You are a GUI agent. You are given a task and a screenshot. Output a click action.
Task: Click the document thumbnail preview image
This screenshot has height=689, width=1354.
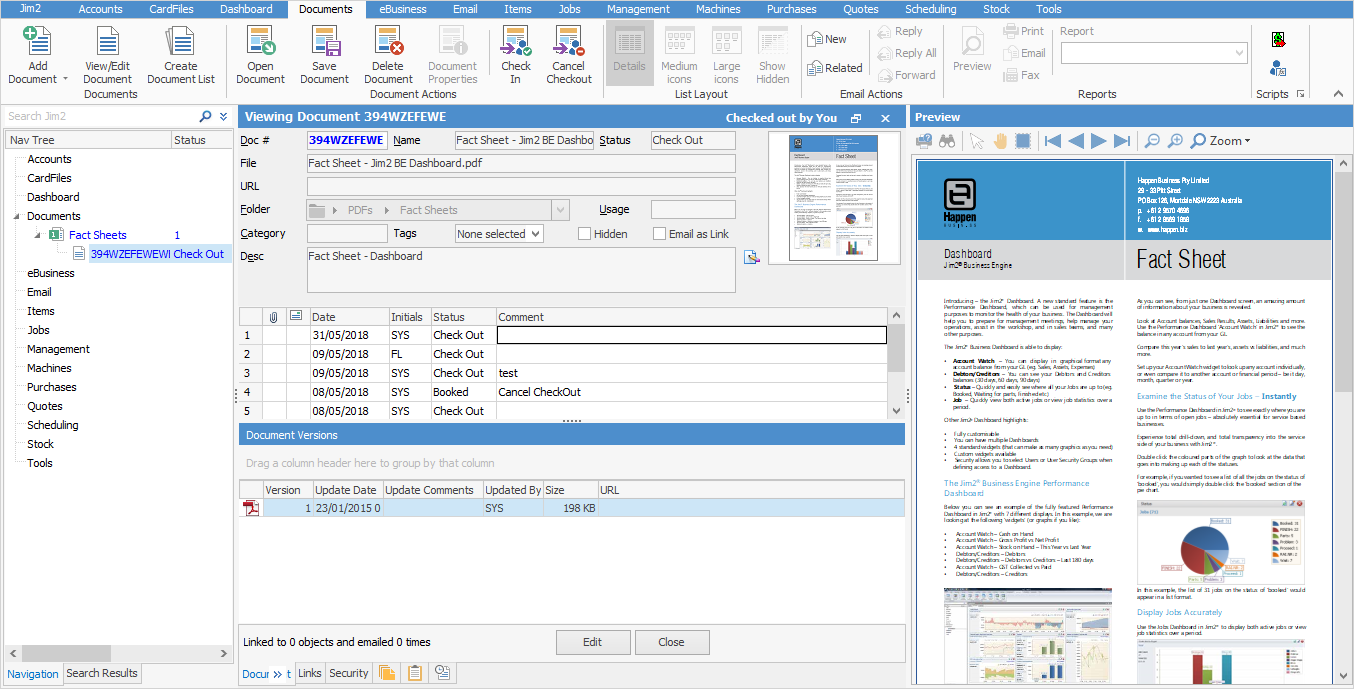pos(833,198)
